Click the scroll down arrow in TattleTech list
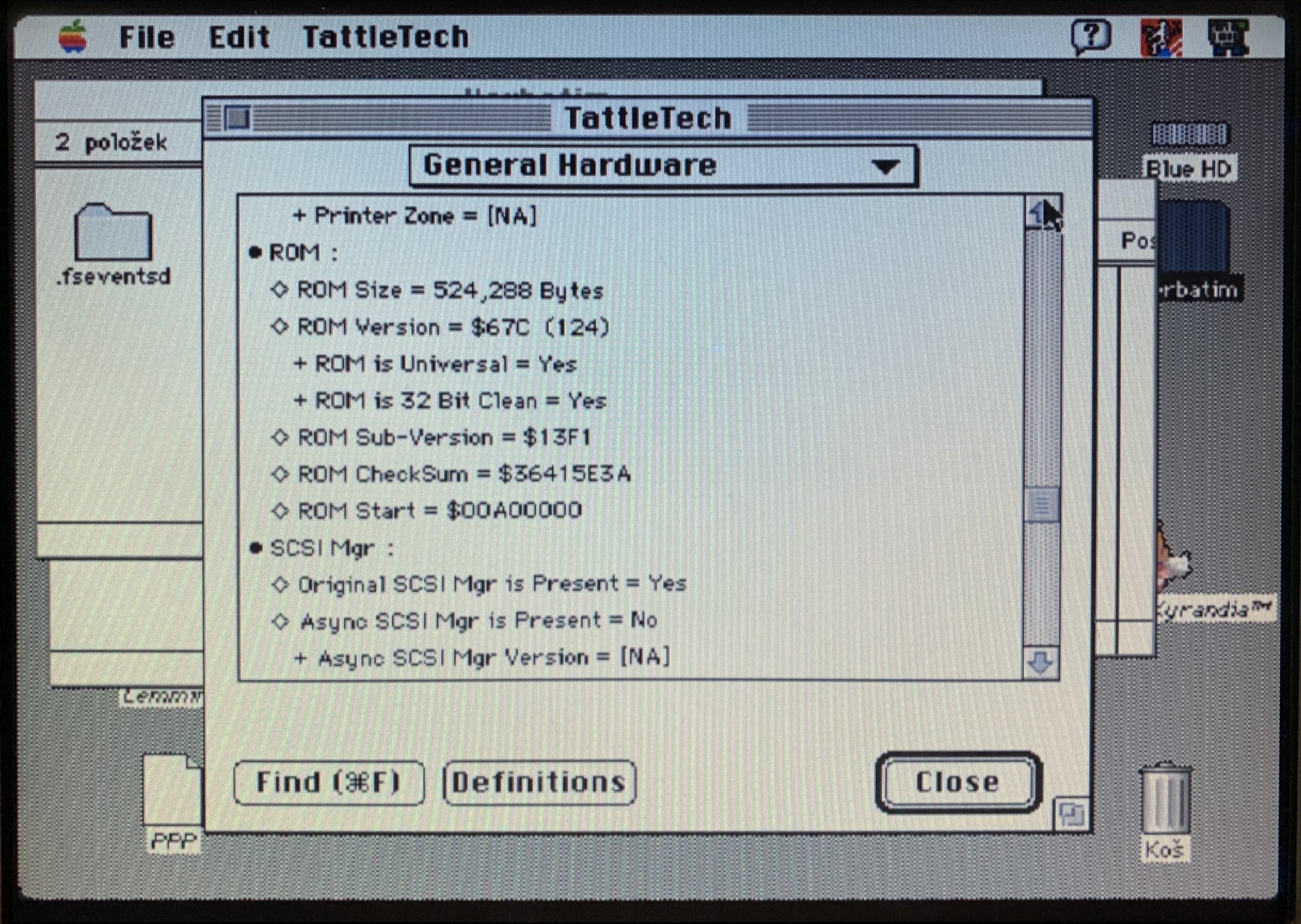This screenshot has width=1301, height=924. point(1041,663)
